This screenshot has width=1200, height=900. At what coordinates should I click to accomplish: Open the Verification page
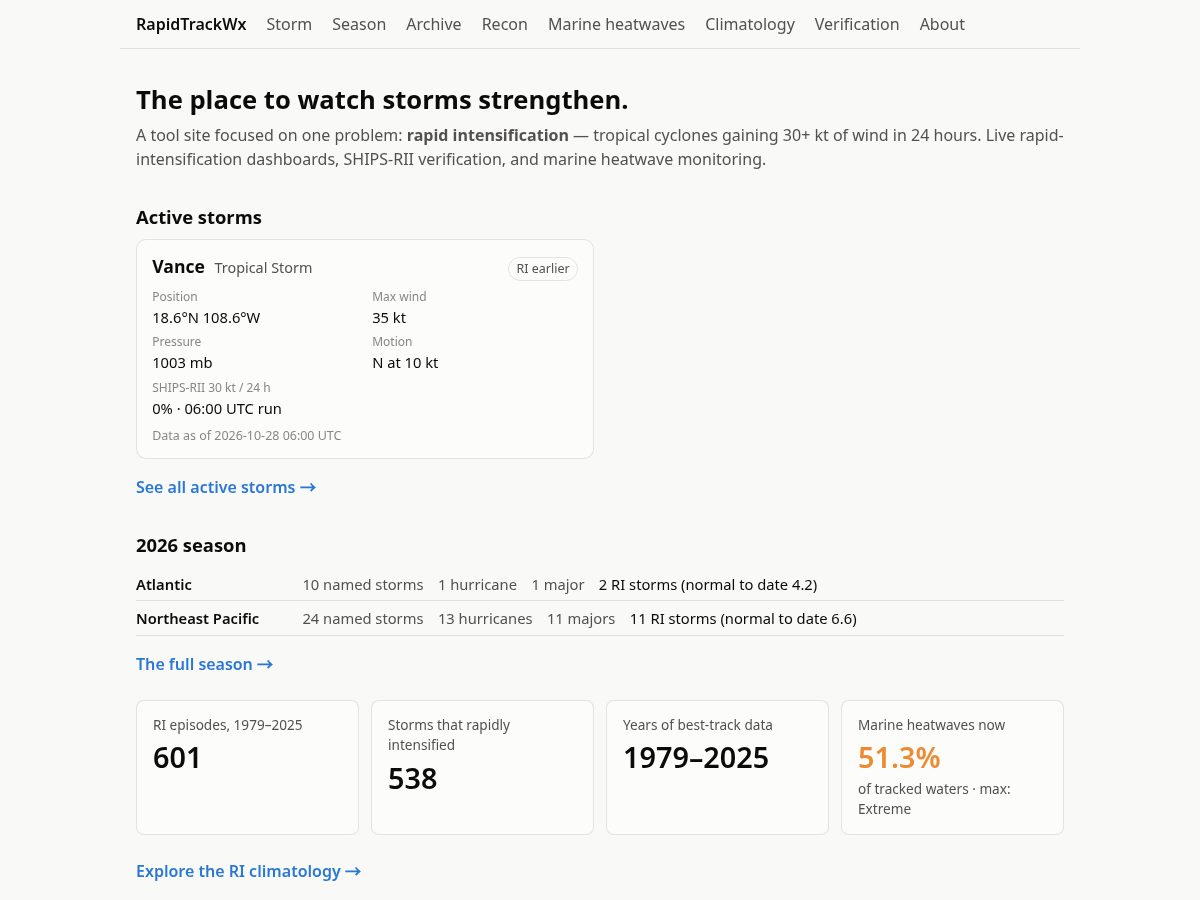pyautogui.click(x=857, y=24)
